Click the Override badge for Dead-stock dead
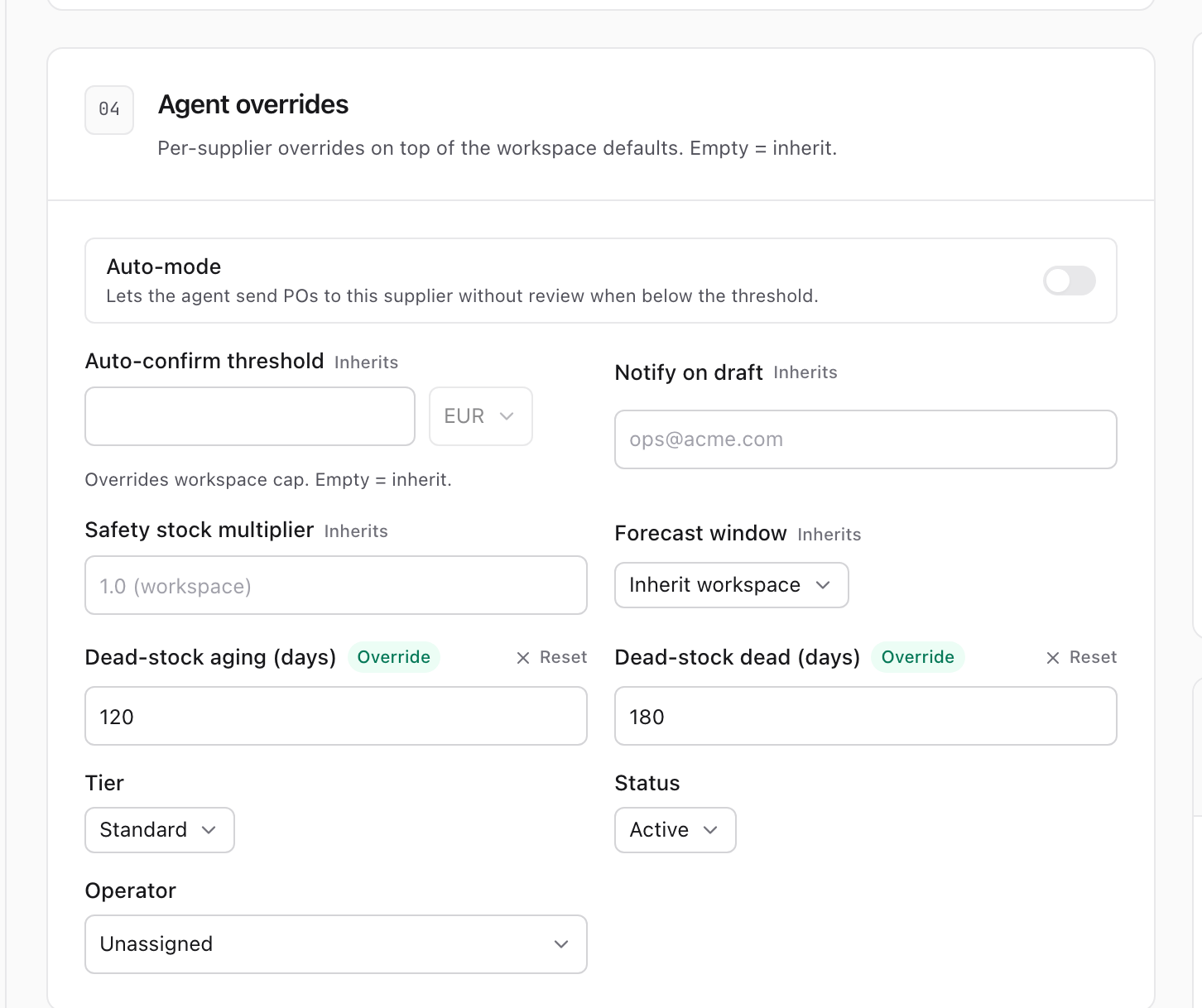The width and height of the screenshot is (1202, 1008). pyautogui.click(x=918, y=657)
